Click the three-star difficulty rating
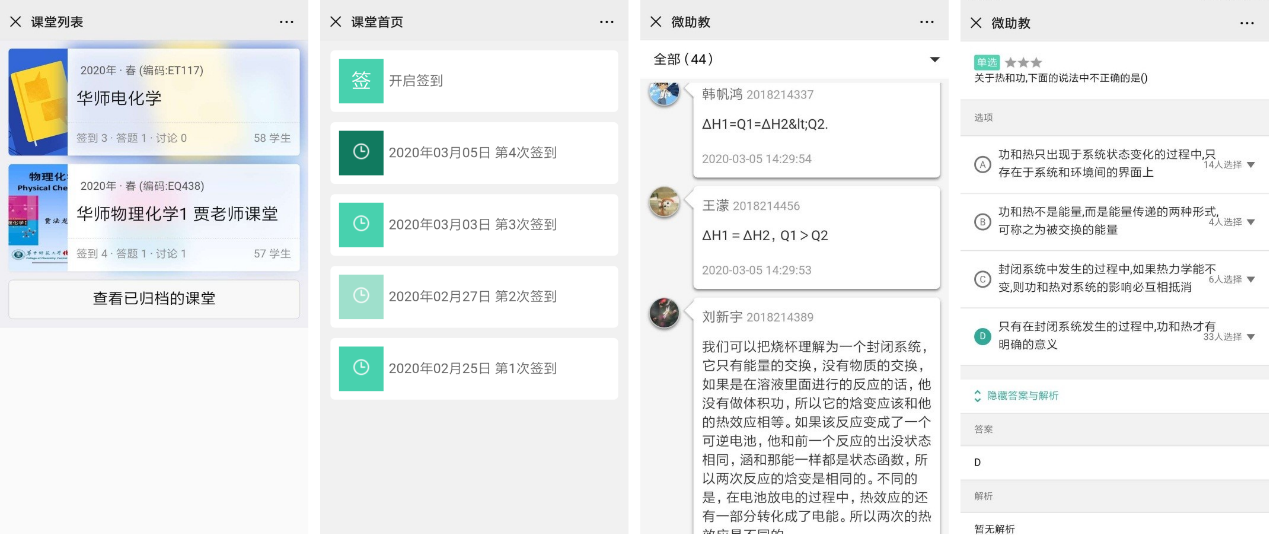Image resolution: width=1270 pixels, height=535 pixels. pyautogui.click(x=1023, y=62)
